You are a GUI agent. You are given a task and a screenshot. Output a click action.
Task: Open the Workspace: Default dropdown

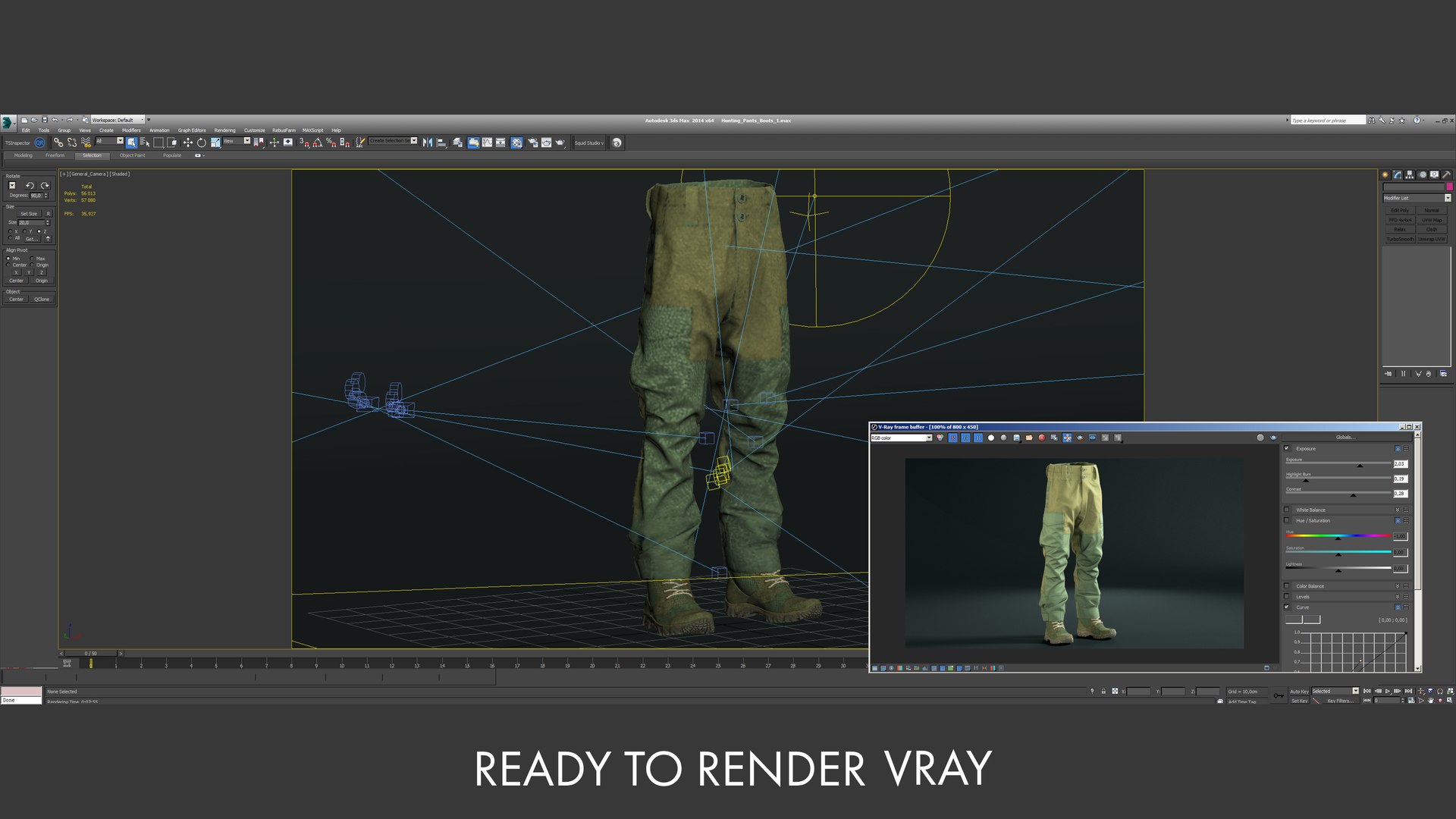(x=118, y=120)
